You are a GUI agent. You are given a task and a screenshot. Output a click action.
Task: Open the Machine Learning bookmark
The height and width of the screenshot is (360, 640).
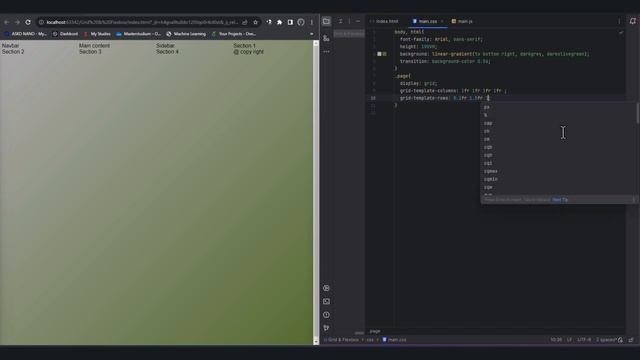tap(186, 34)
